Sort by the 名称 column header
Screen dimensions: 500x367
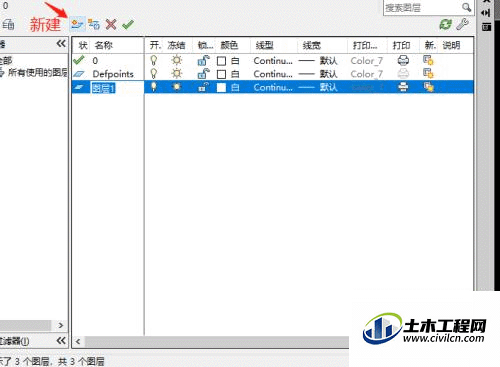tap(104, 45)
